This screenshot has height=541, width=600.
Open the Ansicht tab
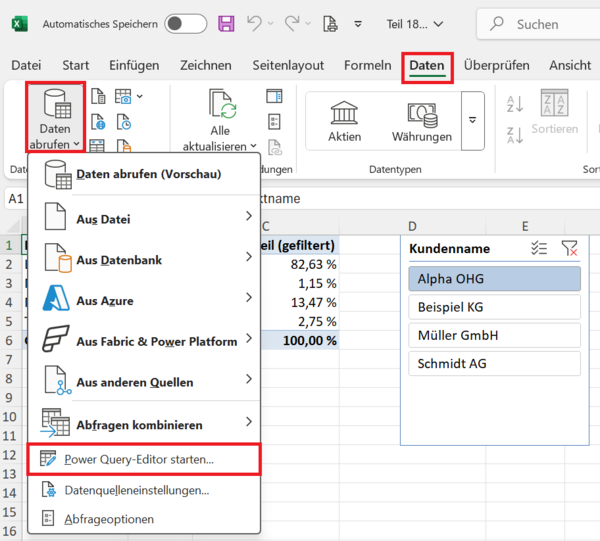pyautogui.click(x=570, y=65)
